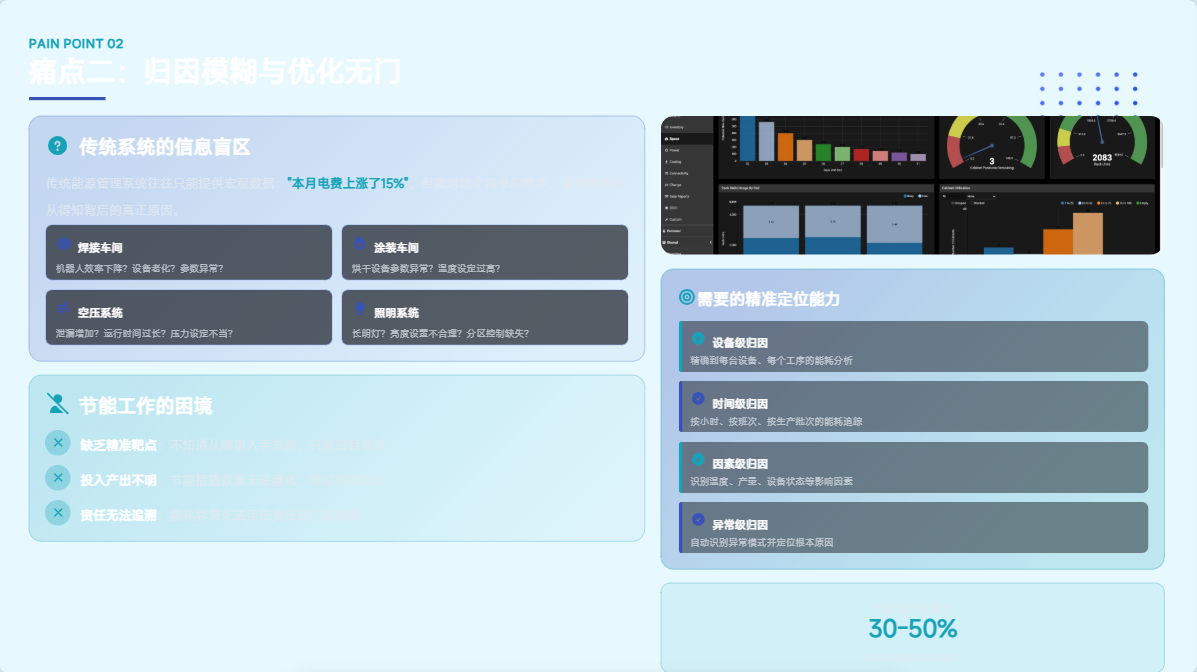Screen dimensions: 1197x672
Task: Select the 因素级归因 capability row
Action: pos(913,467)
